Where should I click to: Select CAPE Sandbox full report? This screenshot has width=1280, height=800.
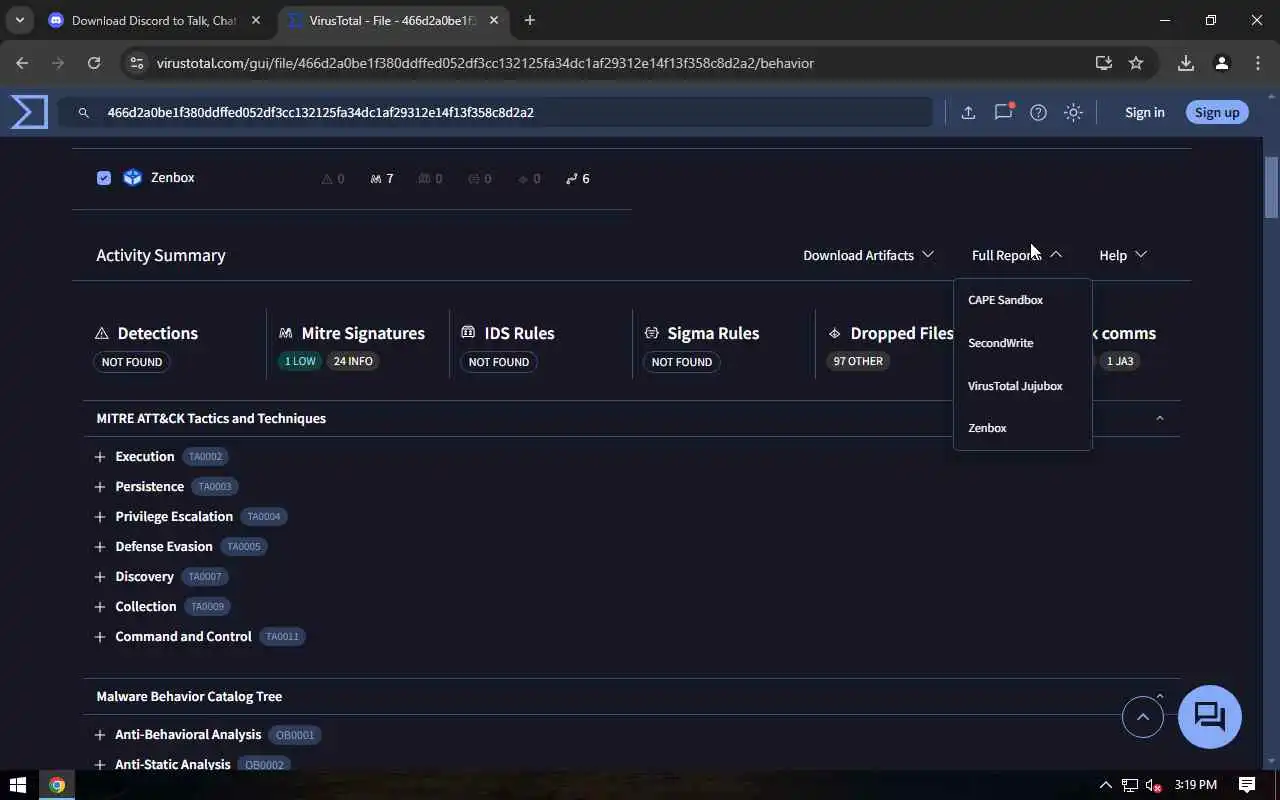(x=1005, y=300)
